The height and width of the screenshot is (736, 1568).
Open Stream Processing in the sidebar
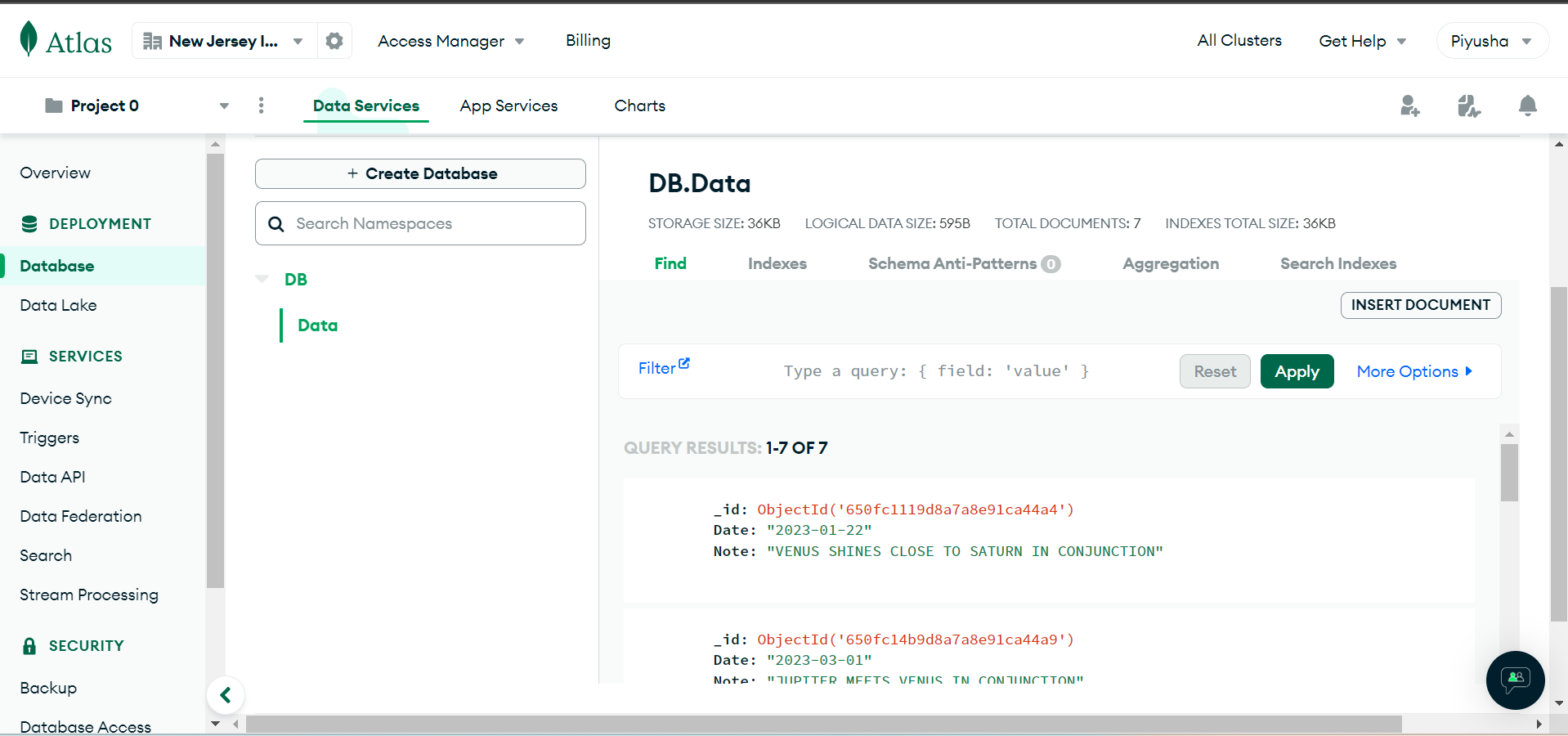89,595
